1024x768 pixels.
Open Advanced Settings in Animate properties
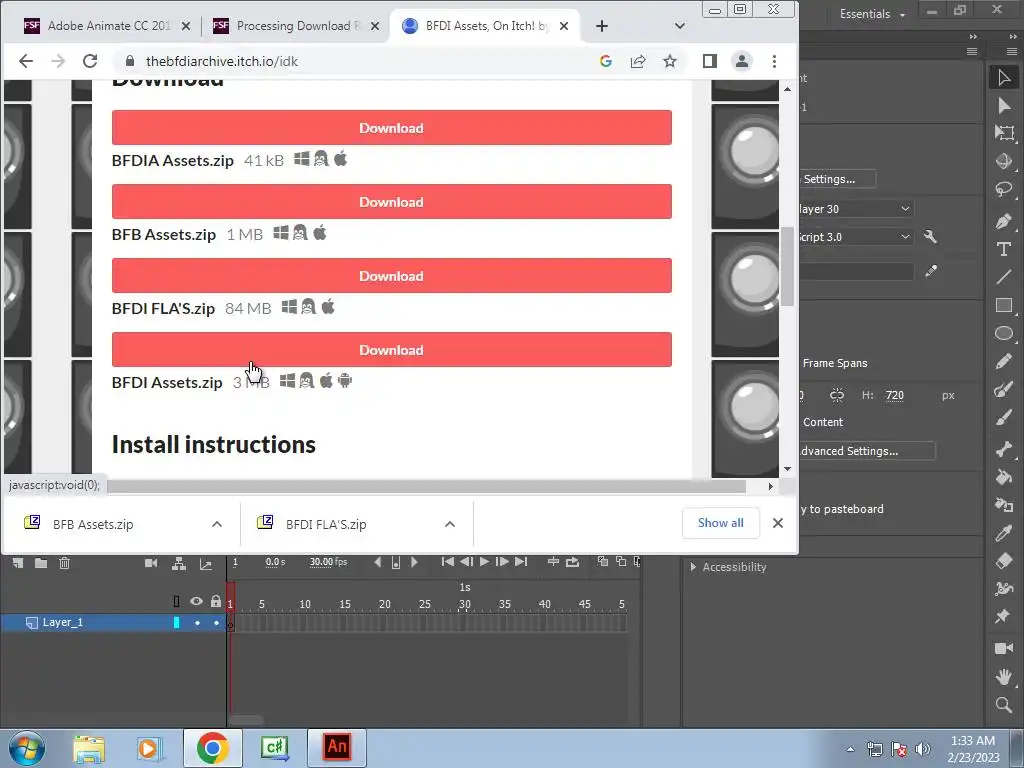866,451
